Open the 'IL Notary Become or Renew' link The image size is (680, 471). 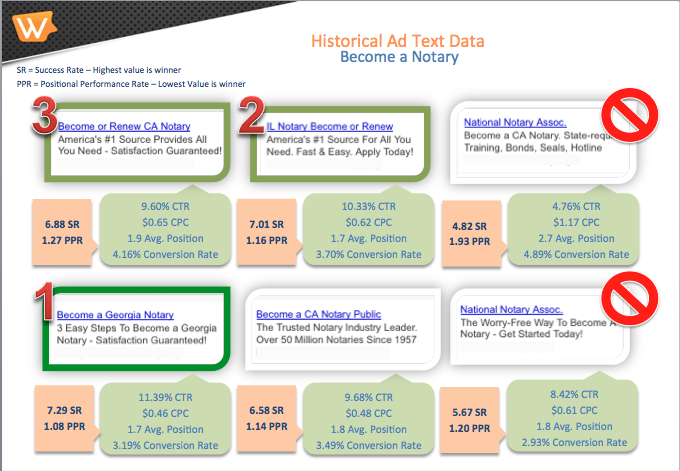coord(330,126)
